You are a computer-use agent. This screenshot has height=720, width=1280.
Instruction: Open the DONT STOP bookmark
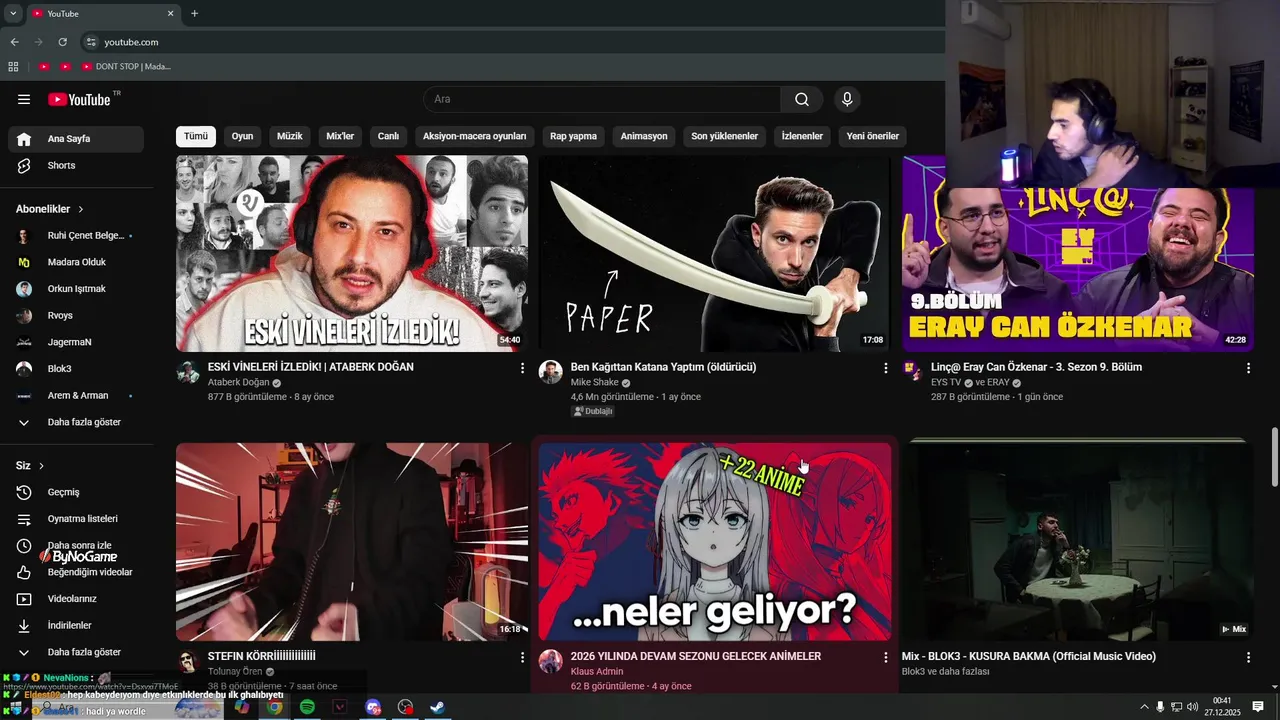pos(126,67)
